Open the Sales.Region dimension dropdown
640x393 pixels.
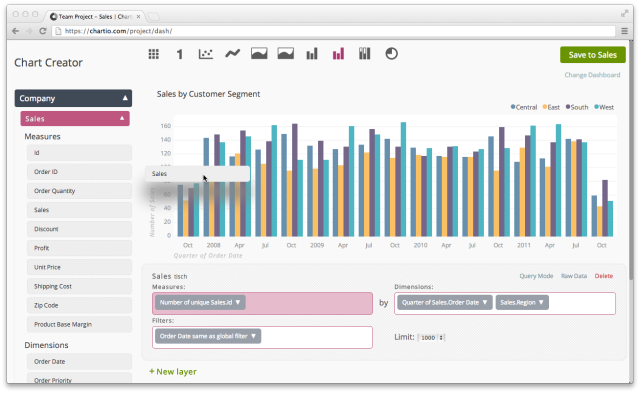coord(522,303)
